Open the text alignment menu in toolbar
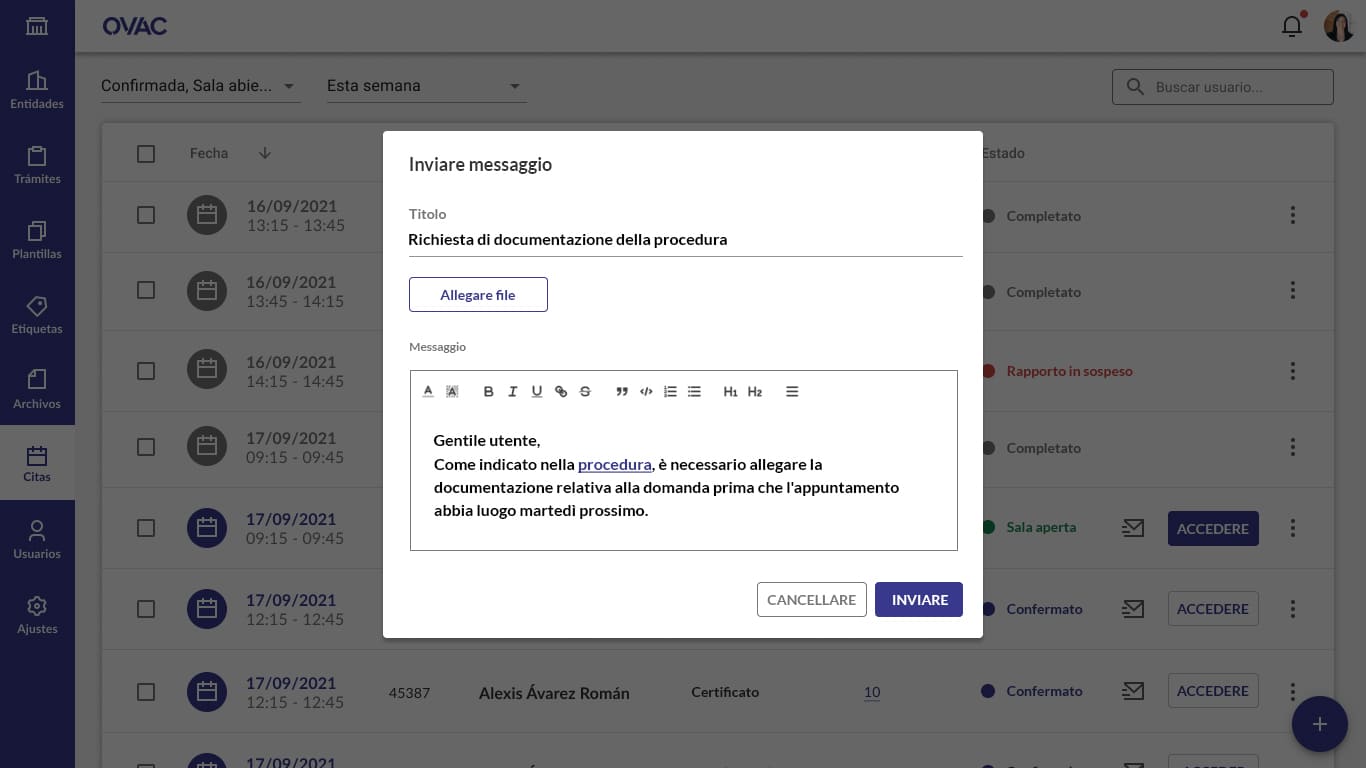This screenshot has width=1366, height=768. point(792,392)
